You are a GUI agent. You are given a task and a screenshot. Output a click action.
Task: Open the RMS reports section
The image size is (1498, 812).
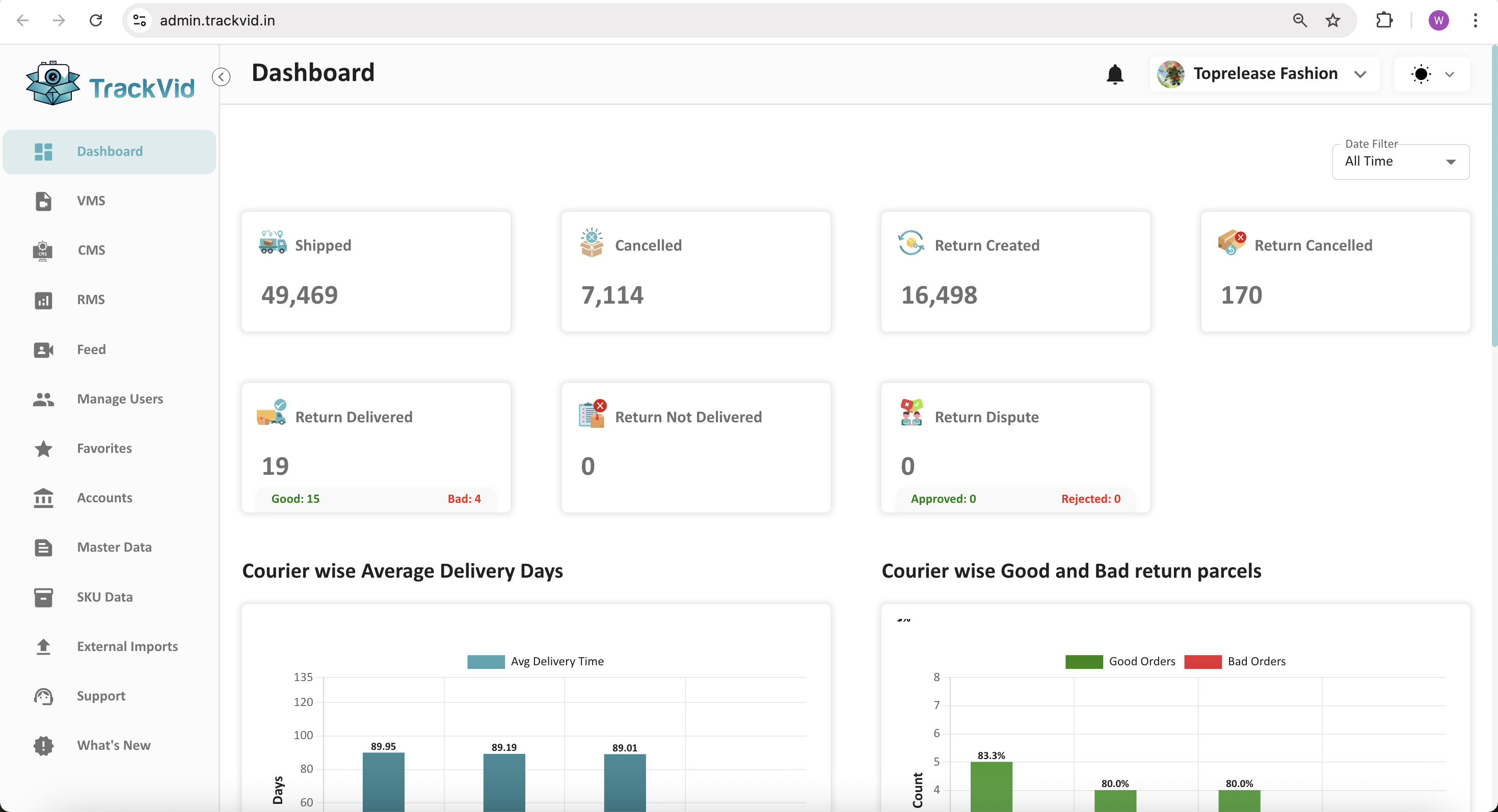[x=92, y=300]
